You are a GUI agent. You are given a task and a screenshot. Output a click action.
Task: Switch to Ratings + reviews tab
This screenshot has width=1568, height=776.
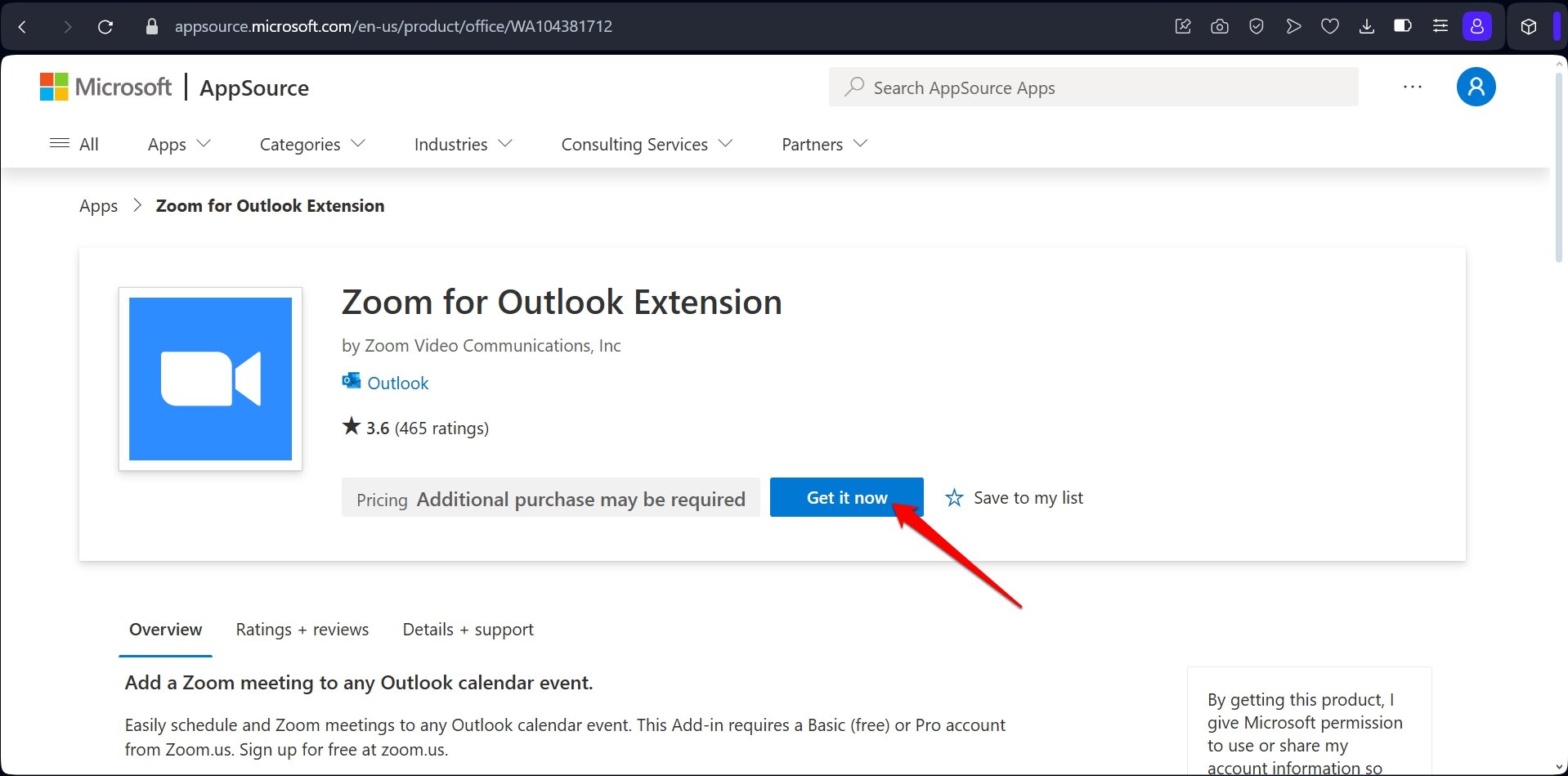click(302, 630)
